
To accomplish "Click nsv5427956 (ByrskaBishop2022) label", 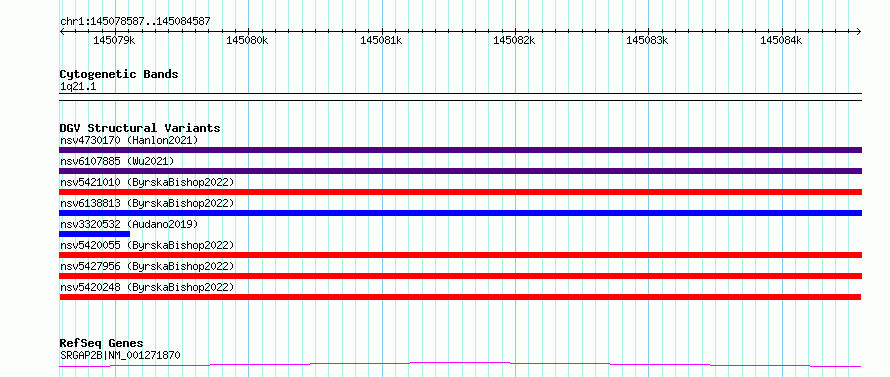I will 147,266.
